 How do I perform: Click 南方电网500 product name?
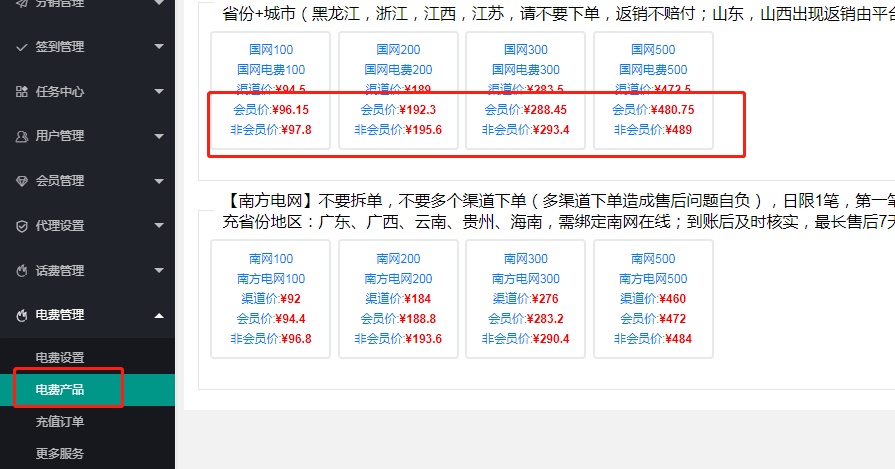pos(653,278)
